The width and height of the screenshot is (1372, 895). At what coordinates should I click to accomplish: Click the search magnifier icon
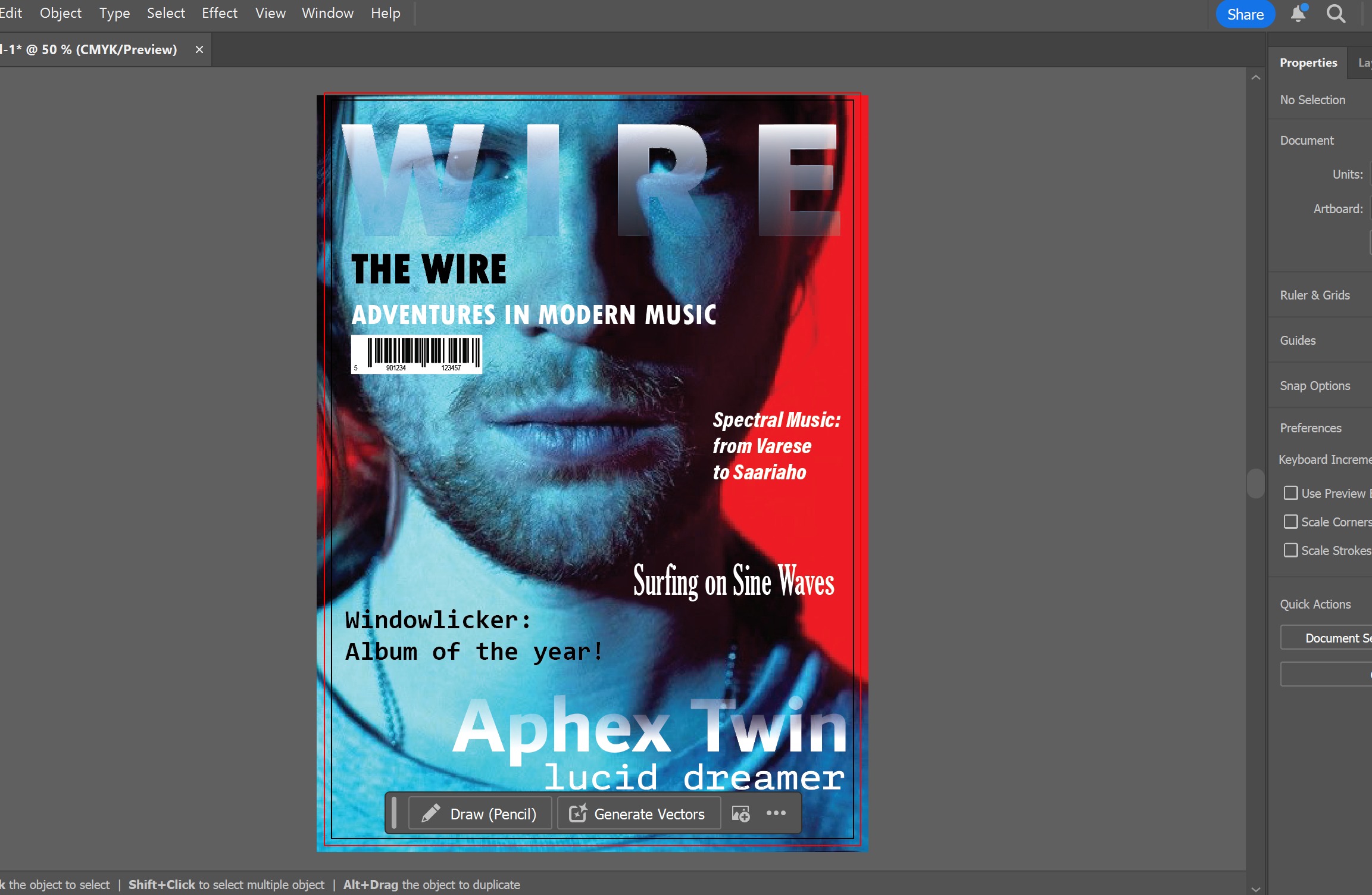(x=1336, y=14)
